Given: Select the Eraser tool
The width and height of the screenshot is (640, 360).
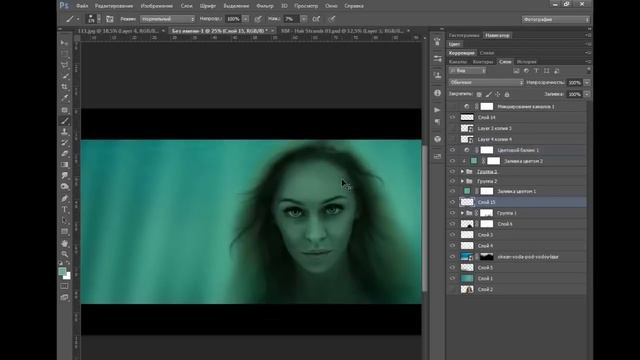Looking at the screenshot, I should coord(64,154).
